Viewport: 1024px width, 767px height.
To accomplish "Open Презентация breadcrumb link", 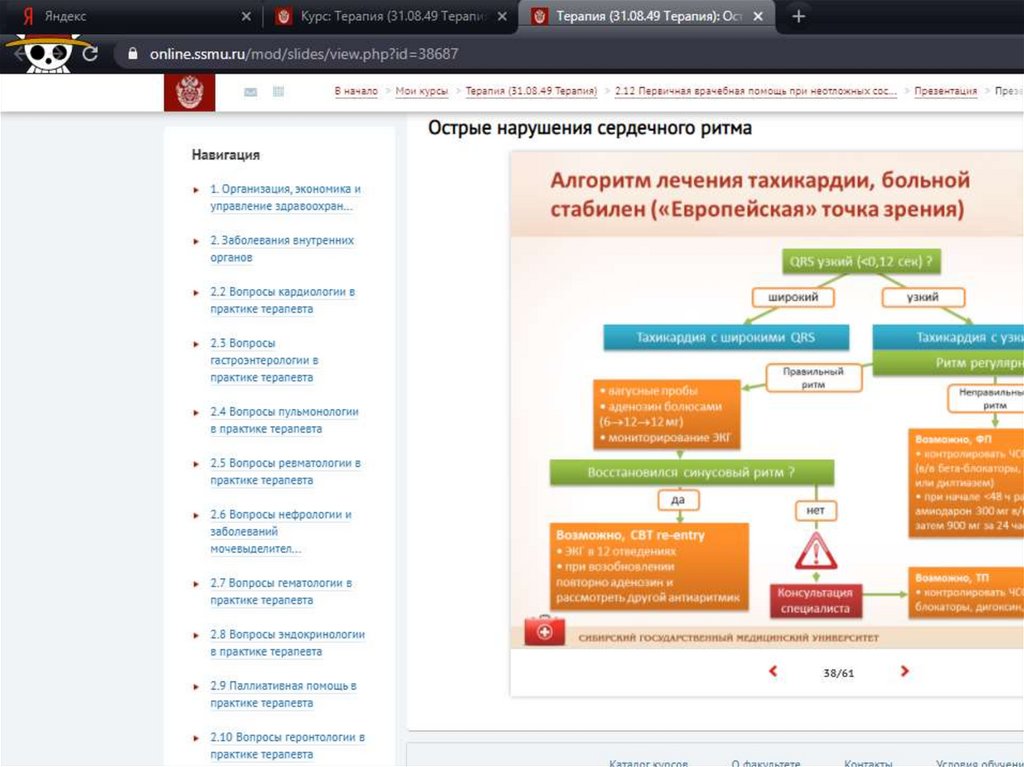I will tap(946, 91).
